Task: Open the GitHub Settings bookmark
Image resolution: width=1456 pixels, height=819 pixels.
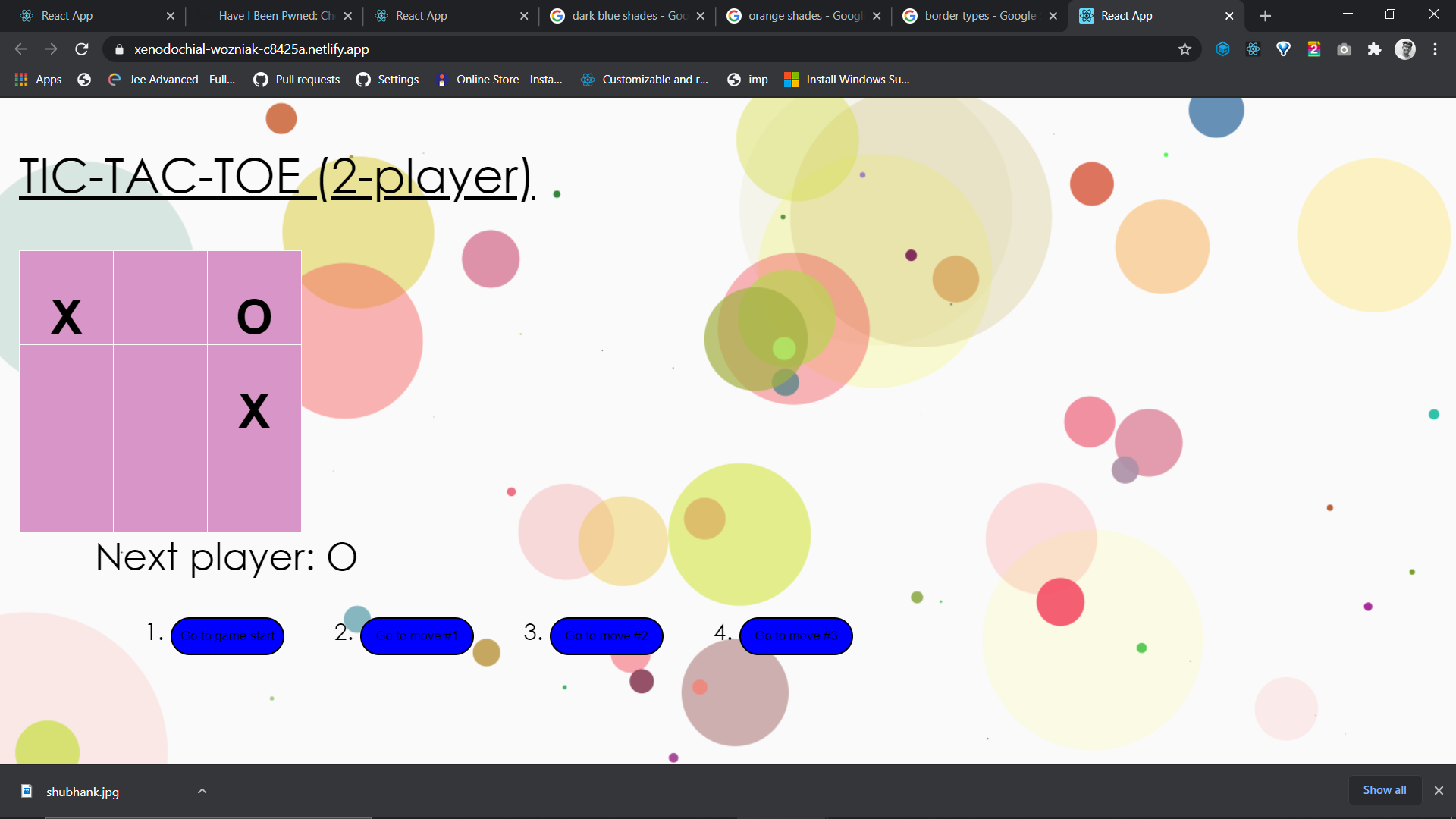Action: click(388, 80)
